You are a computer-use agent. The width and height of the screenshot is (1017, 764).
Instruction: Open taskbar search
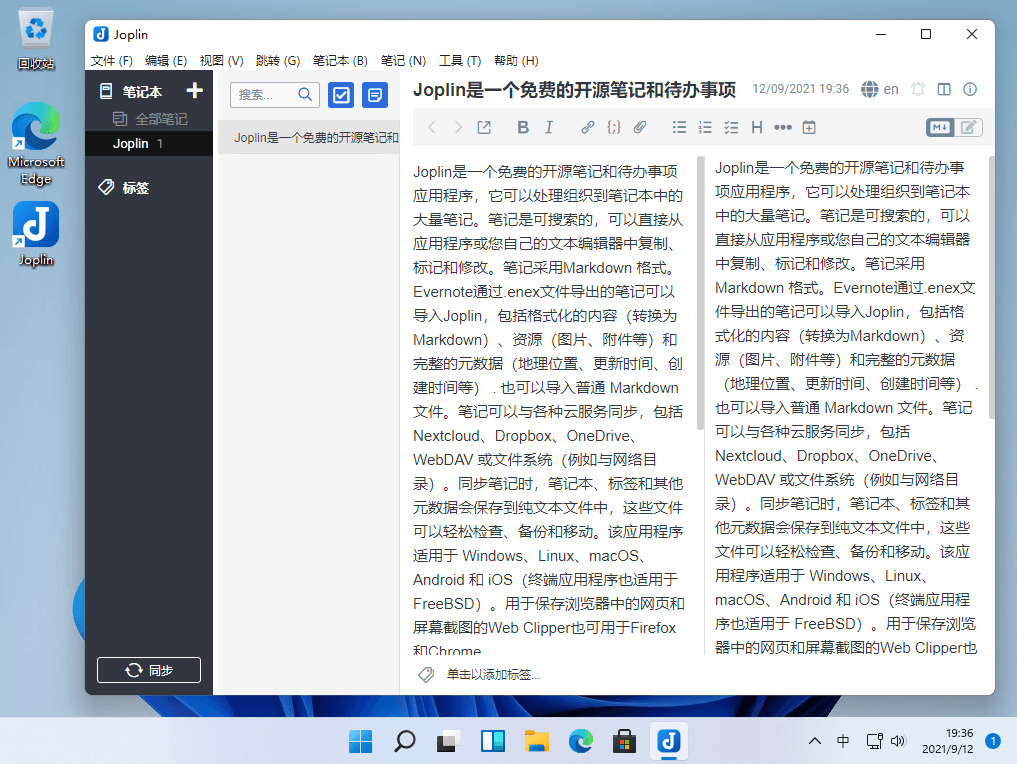[x=405, y=741]
